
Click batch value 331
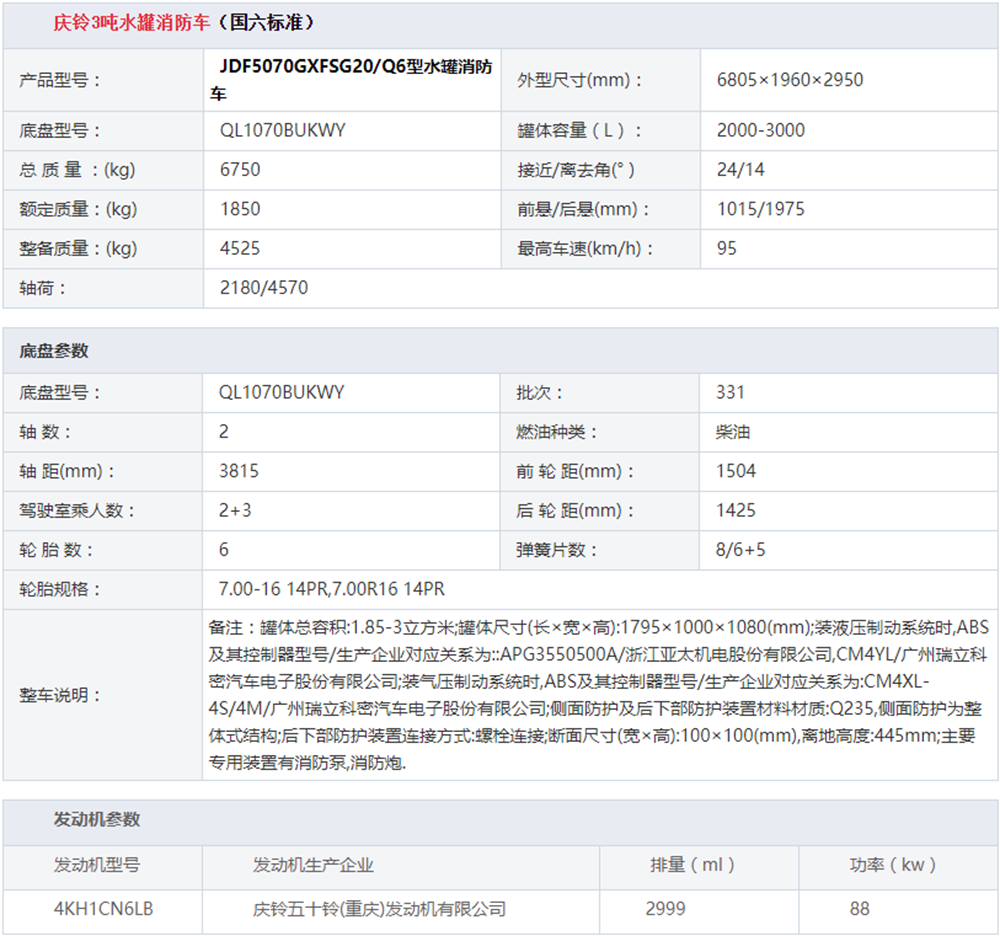point(730,392)
